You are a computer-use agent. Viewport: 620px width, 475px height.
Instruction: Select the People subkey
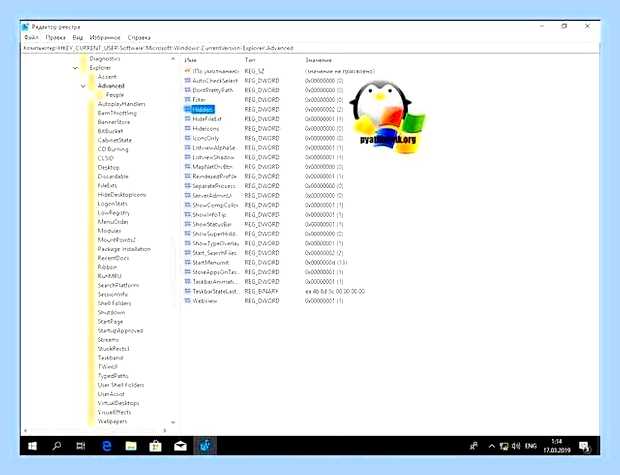click(115, 95)
